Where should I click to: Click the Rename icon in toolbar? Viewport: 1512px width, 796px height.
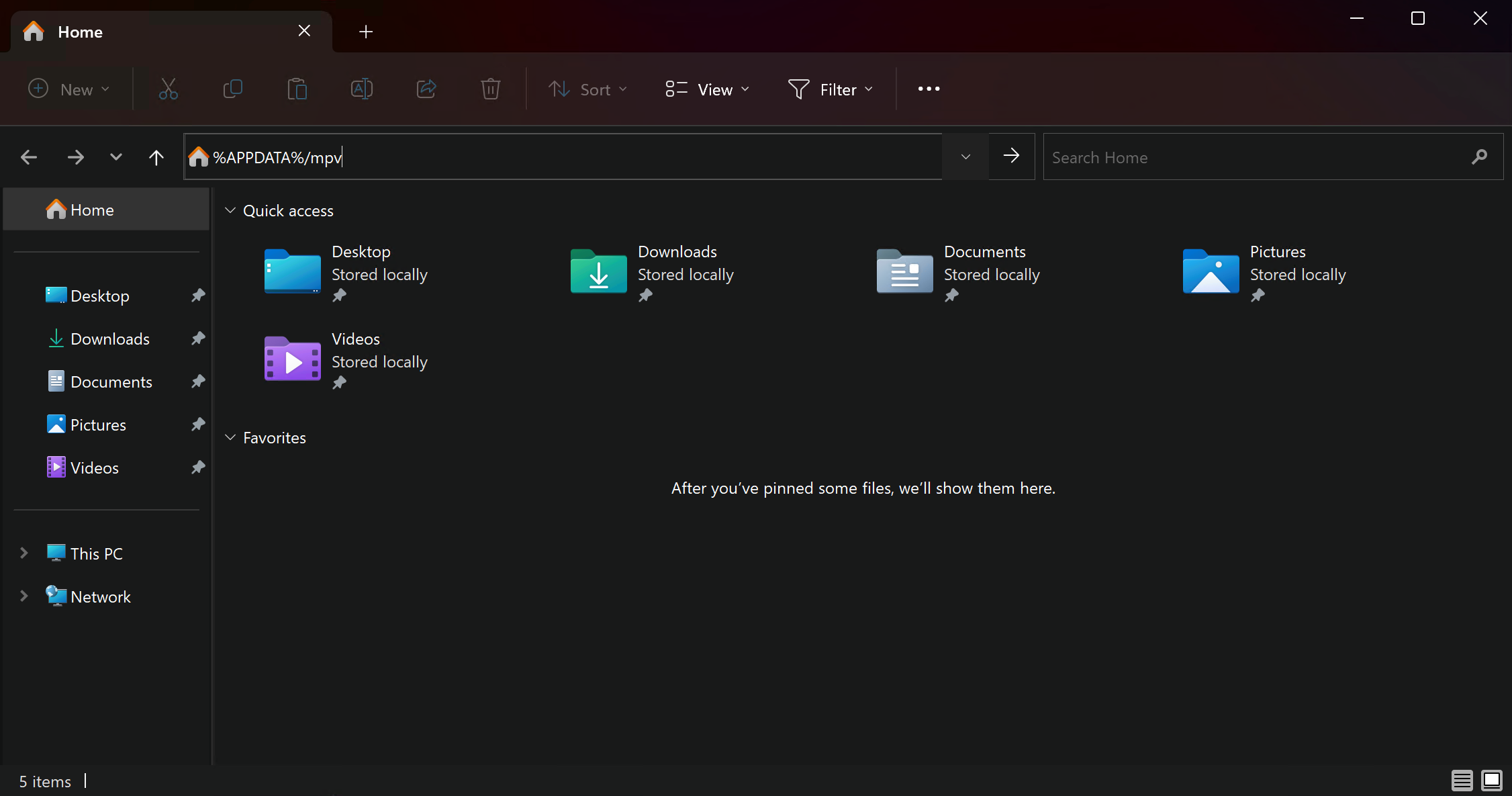click(362, 89)
